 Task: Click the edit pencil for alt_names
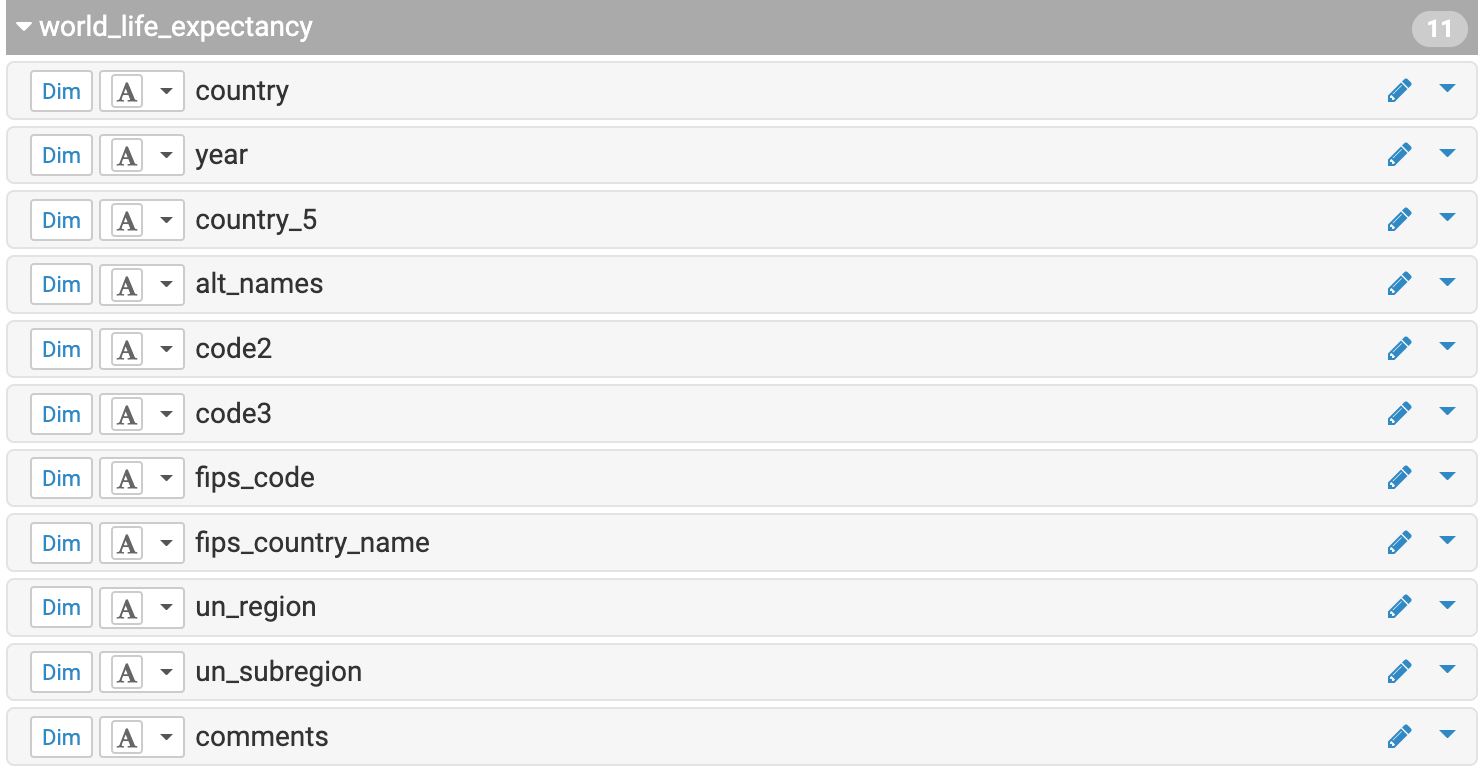(1399, 284)
